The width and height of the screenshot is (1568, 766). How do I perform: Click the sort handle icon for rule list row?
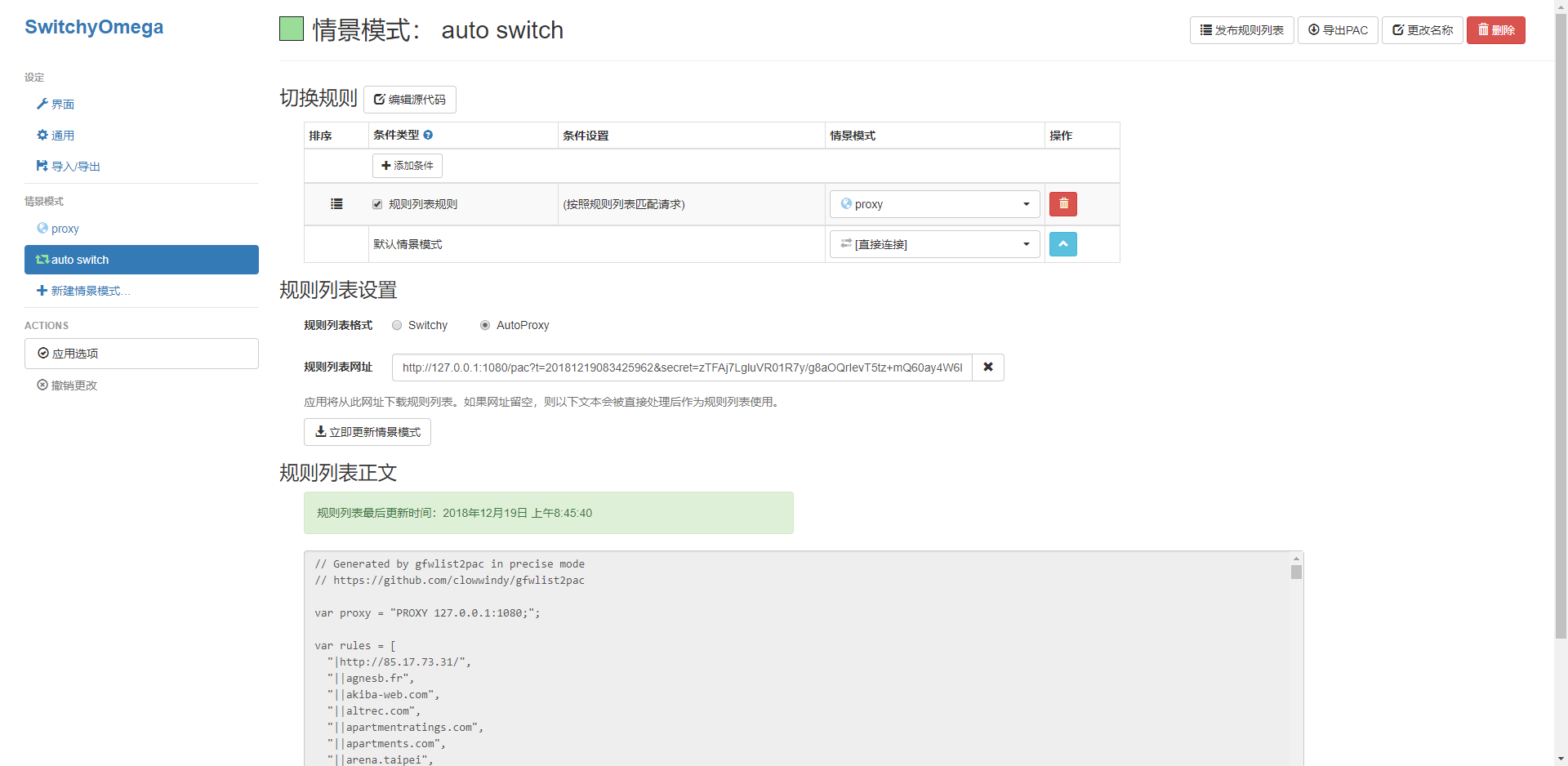point(336,204)
